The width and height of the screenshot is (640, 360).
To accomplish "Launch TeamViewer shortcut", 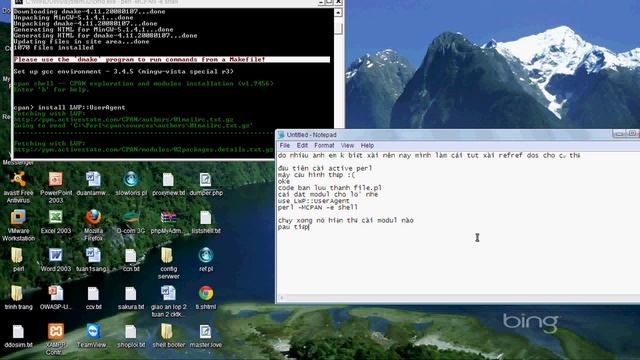I will [93, 331].
